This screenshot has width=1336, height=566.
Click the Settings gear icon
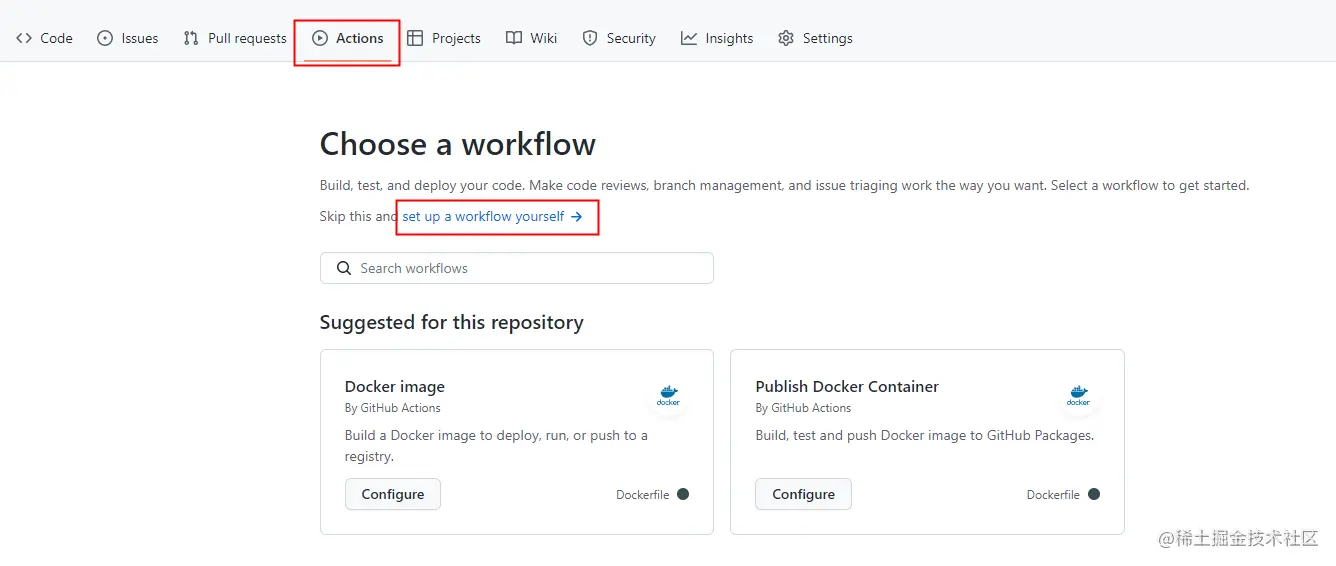point(786,38)
